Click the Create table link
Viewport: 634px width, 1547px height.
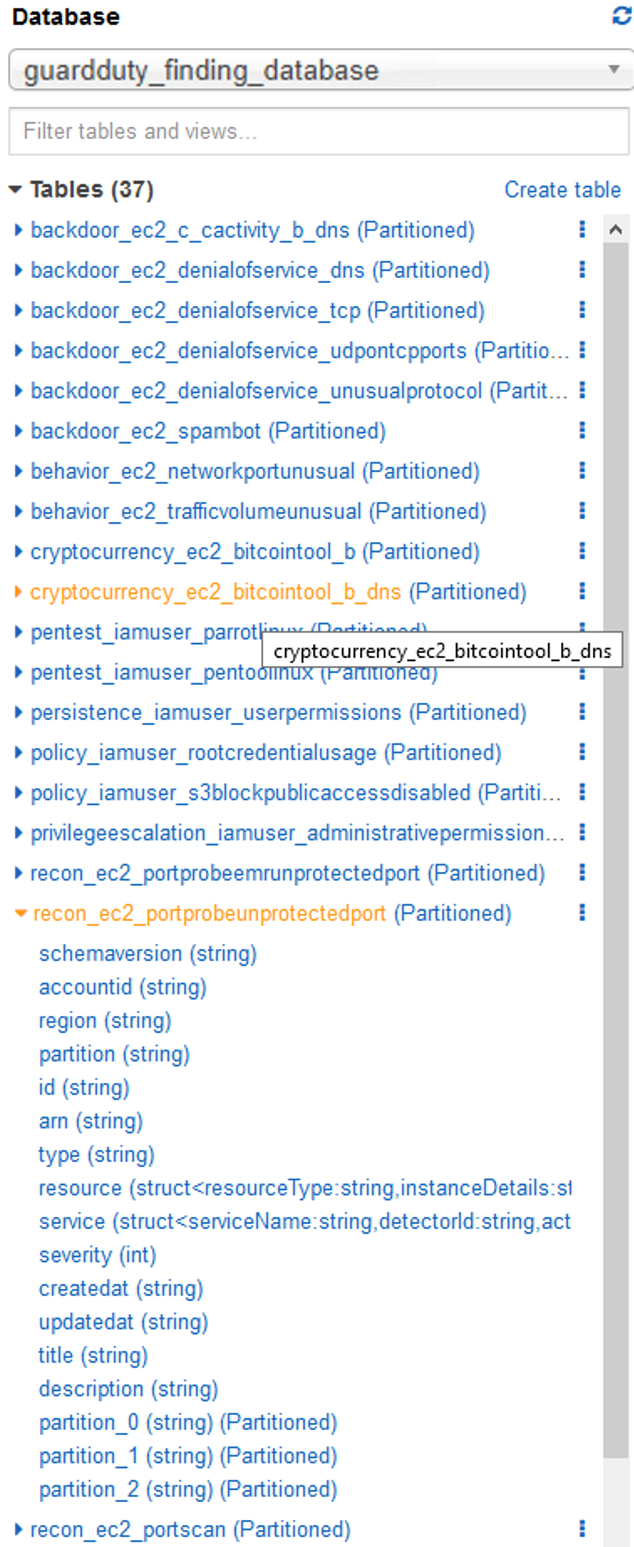[563, 189]
